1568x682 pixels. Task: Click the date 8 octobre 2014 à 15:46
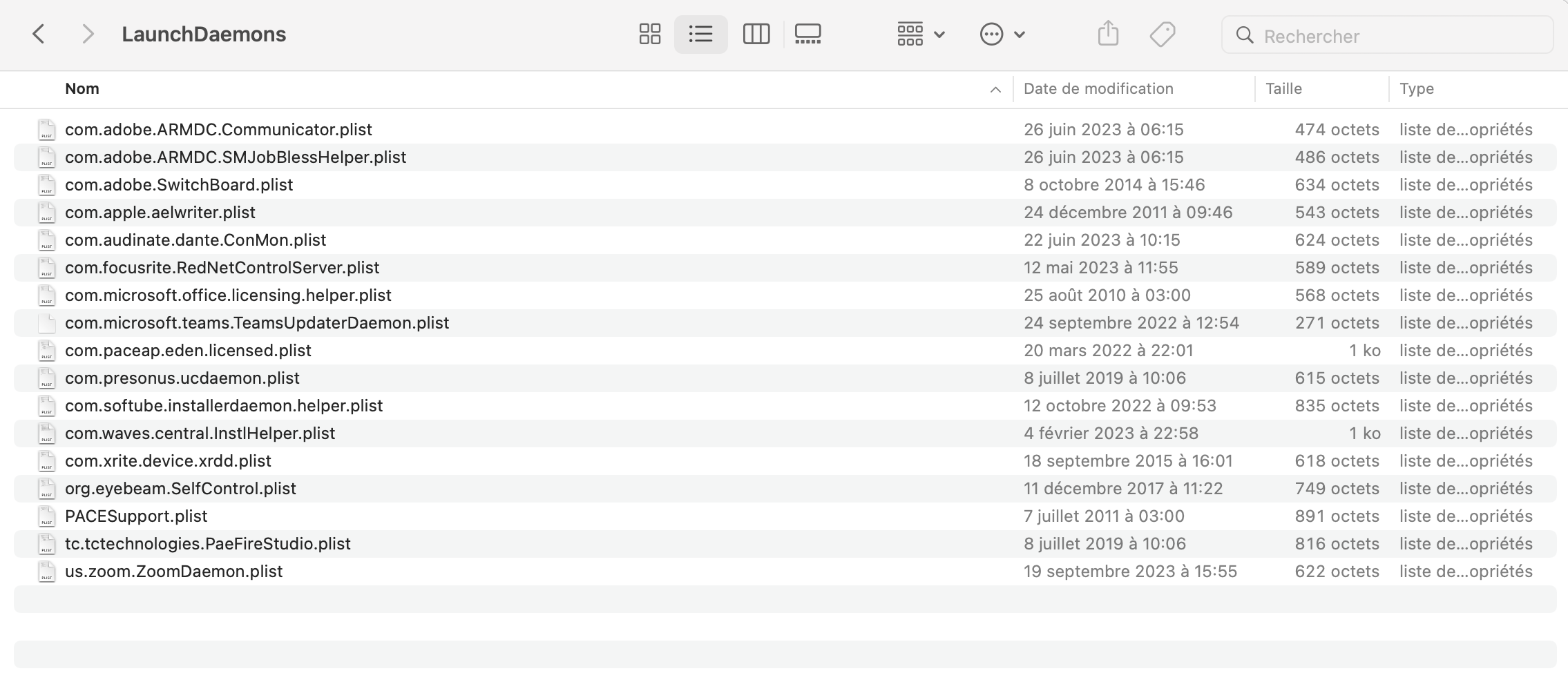1114,184
